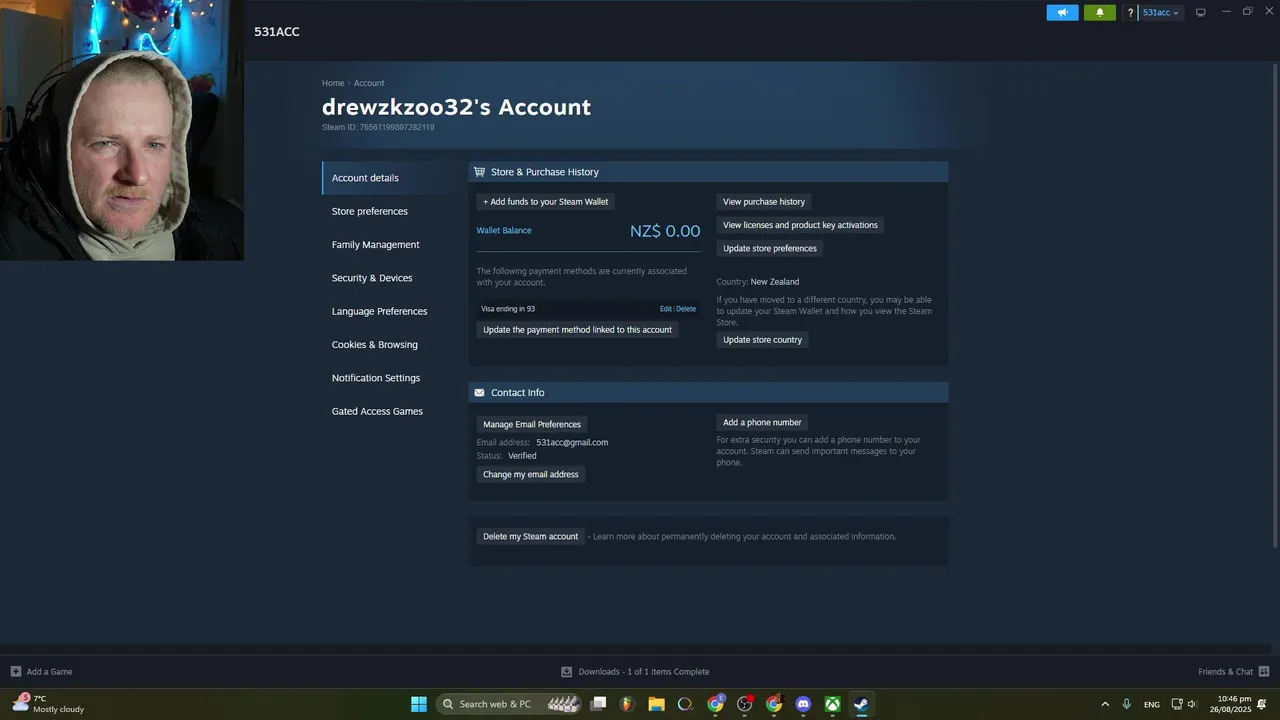View purchase history
The image size is (1280, 720).
coord(764,202)
